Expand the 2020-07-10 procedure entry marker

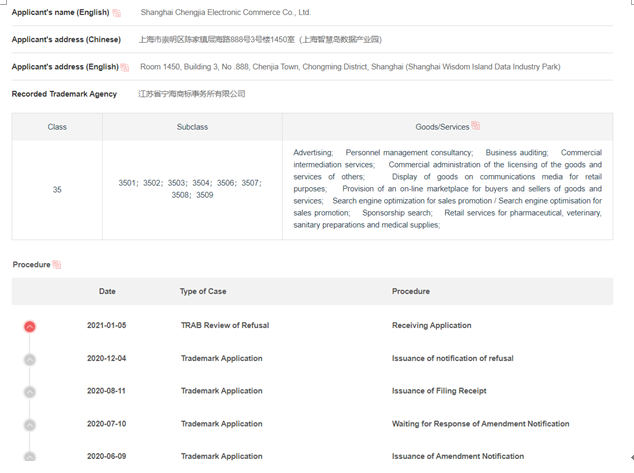[30, 425]
